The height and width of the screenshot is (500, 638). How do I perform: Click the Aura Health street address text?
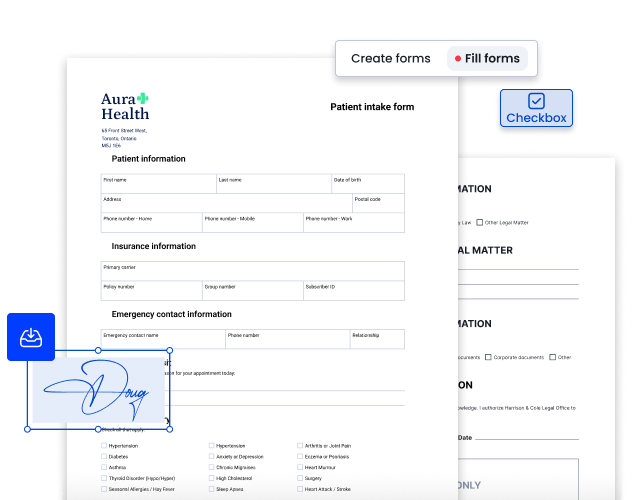click(124, 138)
